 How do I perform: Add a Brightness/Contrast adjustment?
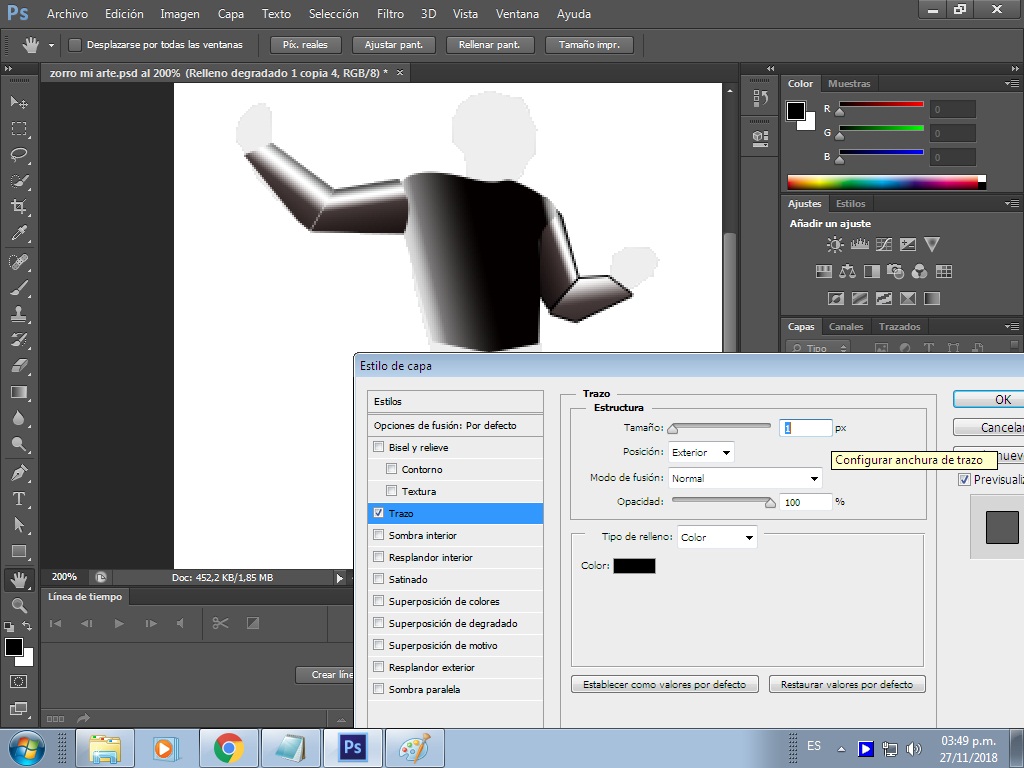click(x=835, y=245)
